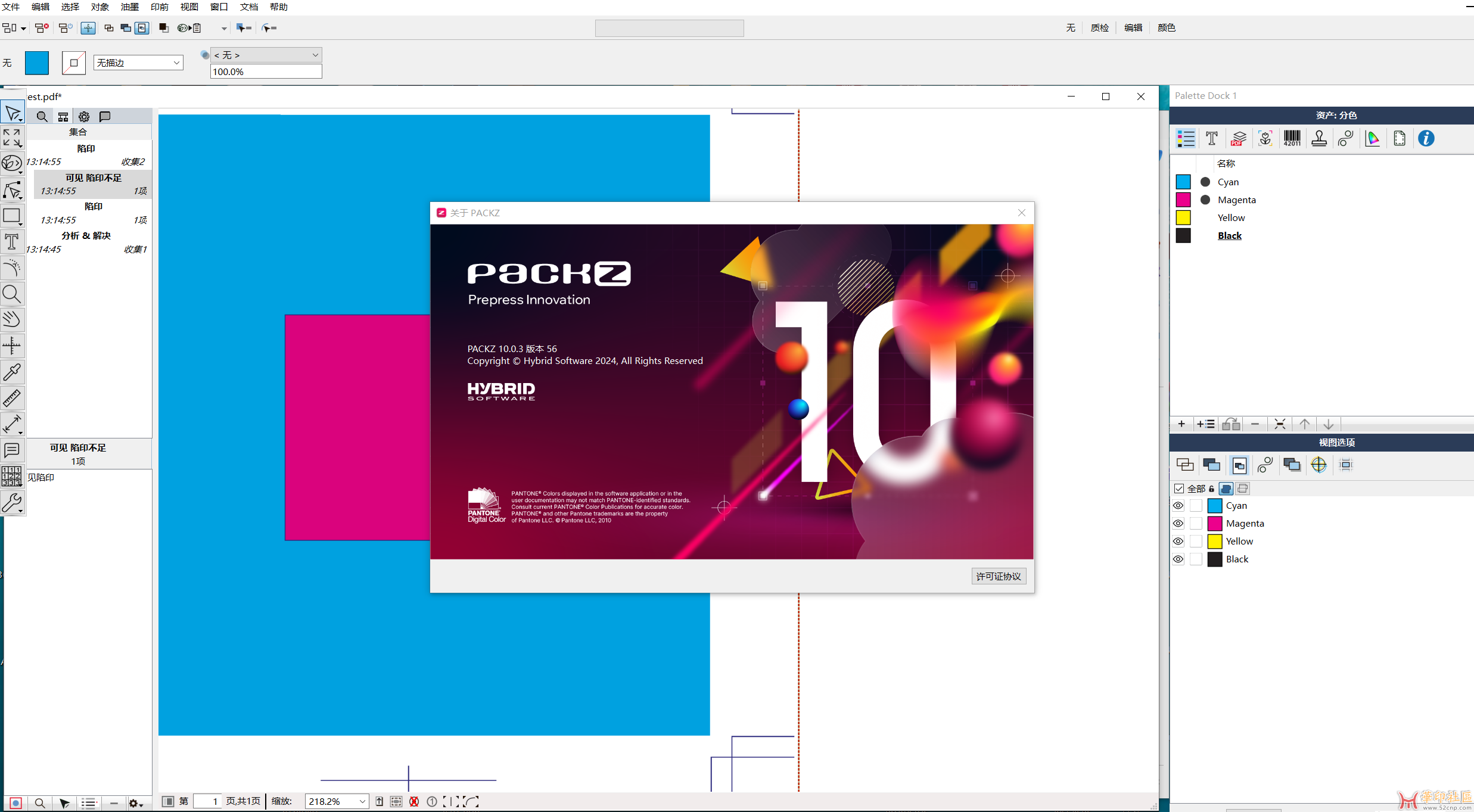The image size is (1474, 812).
Task: Open the color gamut asset icon
Action: tap(1373, 139)
